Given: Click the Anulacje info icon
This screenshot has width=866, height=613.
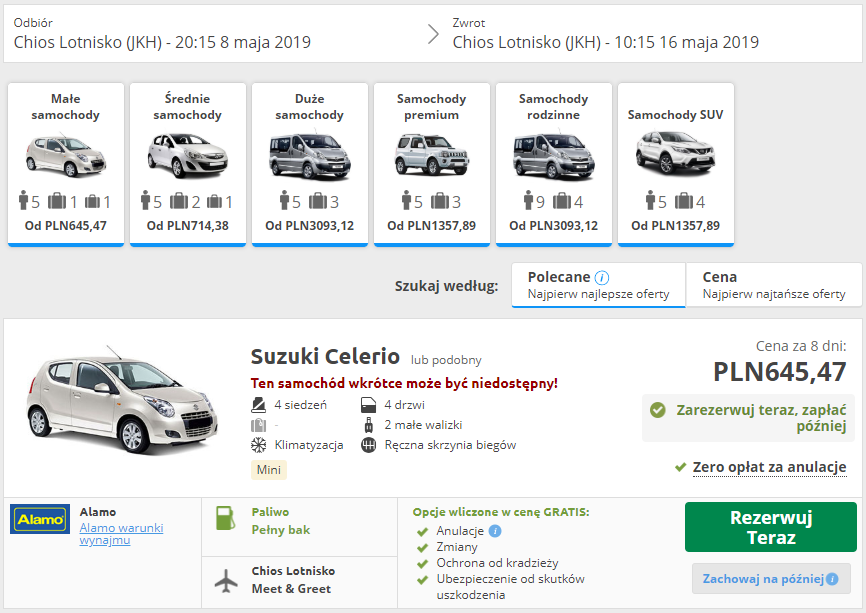Looking at the screenshot, I should coord(495,531).
